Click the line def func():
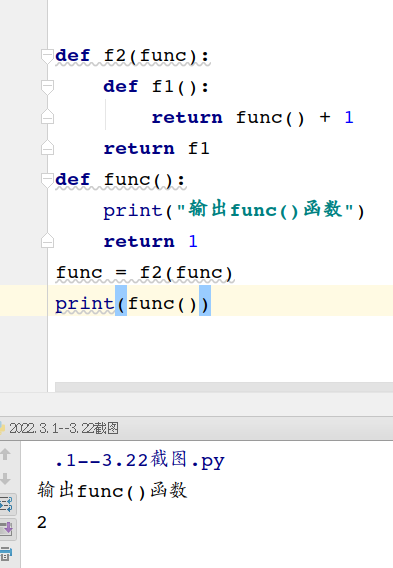Screen dimensions: 393x568 click(x=120, y=180)
